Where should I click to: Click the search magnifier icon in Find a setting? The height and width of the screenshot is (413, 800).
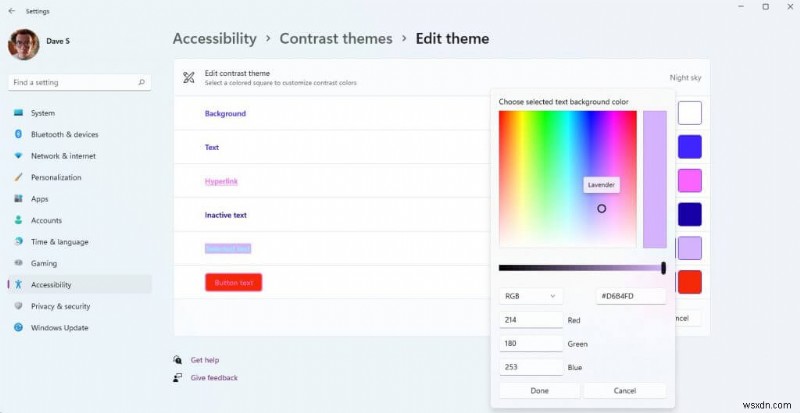[141, 82]
